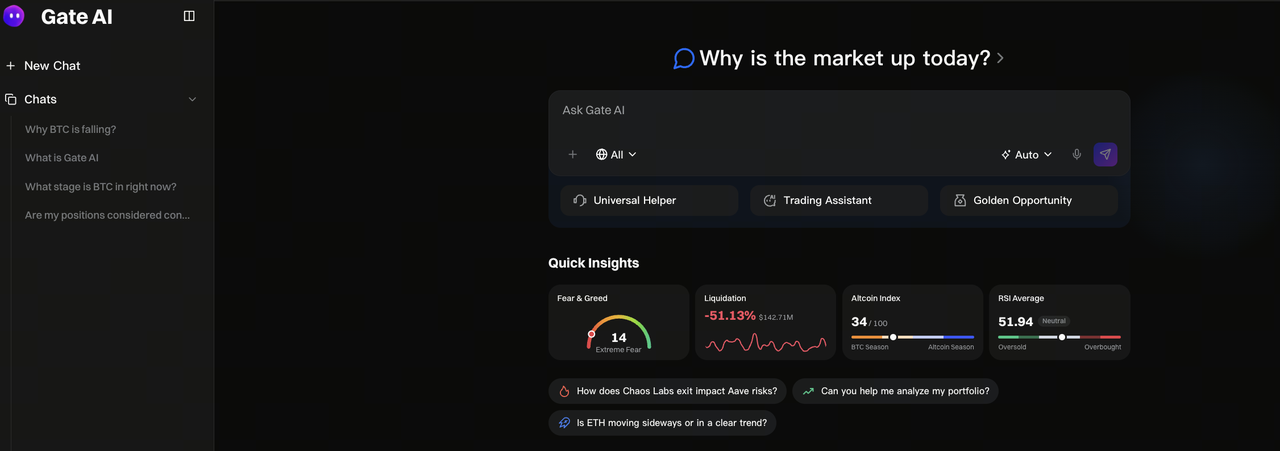Click the Ask Gate AI input field
The image size is (1280, 451).
point(838,111)
